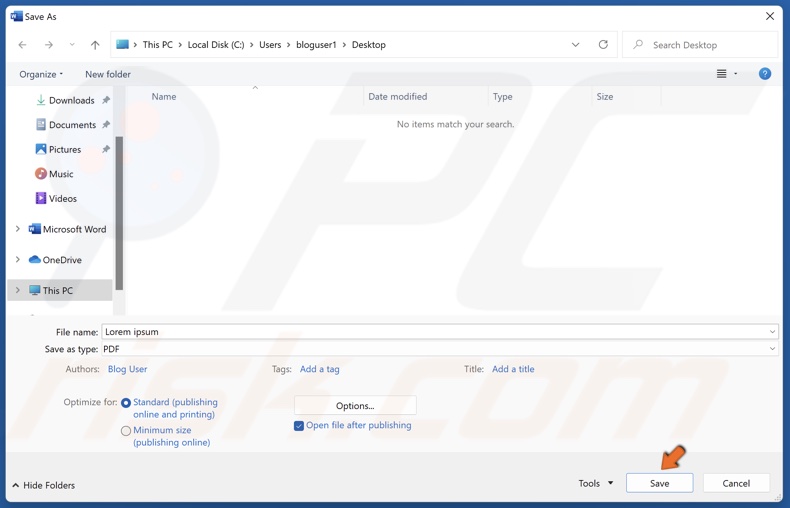The image size is (790, 508).
Task: Click the Save button
Action: coord(660,483)
